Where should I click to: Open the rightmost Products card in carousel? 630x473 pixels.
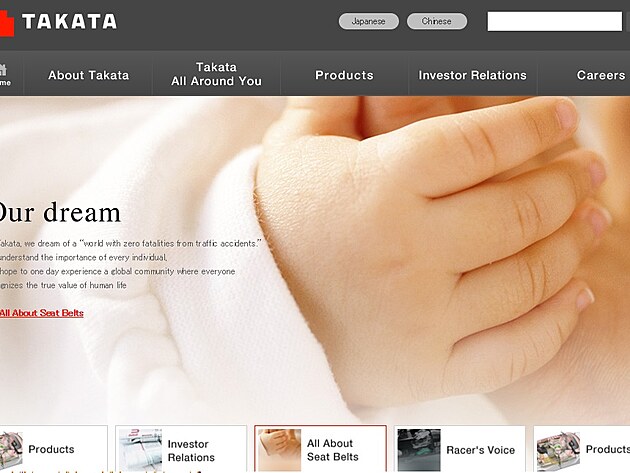606,449
